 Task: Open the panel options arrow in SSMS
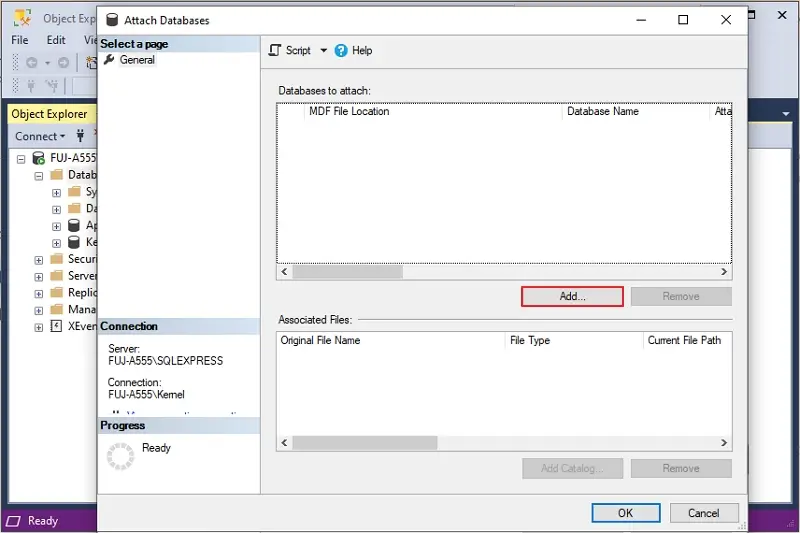[786, 114]
